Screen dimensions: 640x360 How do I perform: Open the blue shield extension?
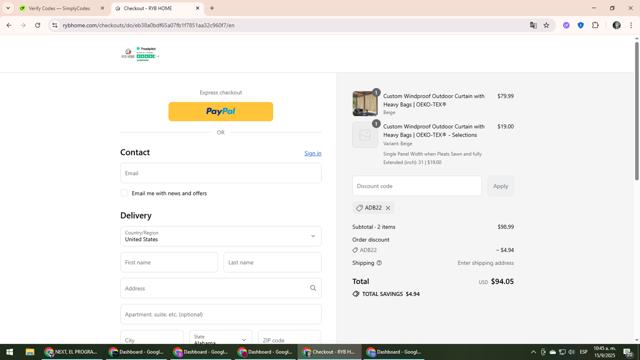[x=580, y=25]
